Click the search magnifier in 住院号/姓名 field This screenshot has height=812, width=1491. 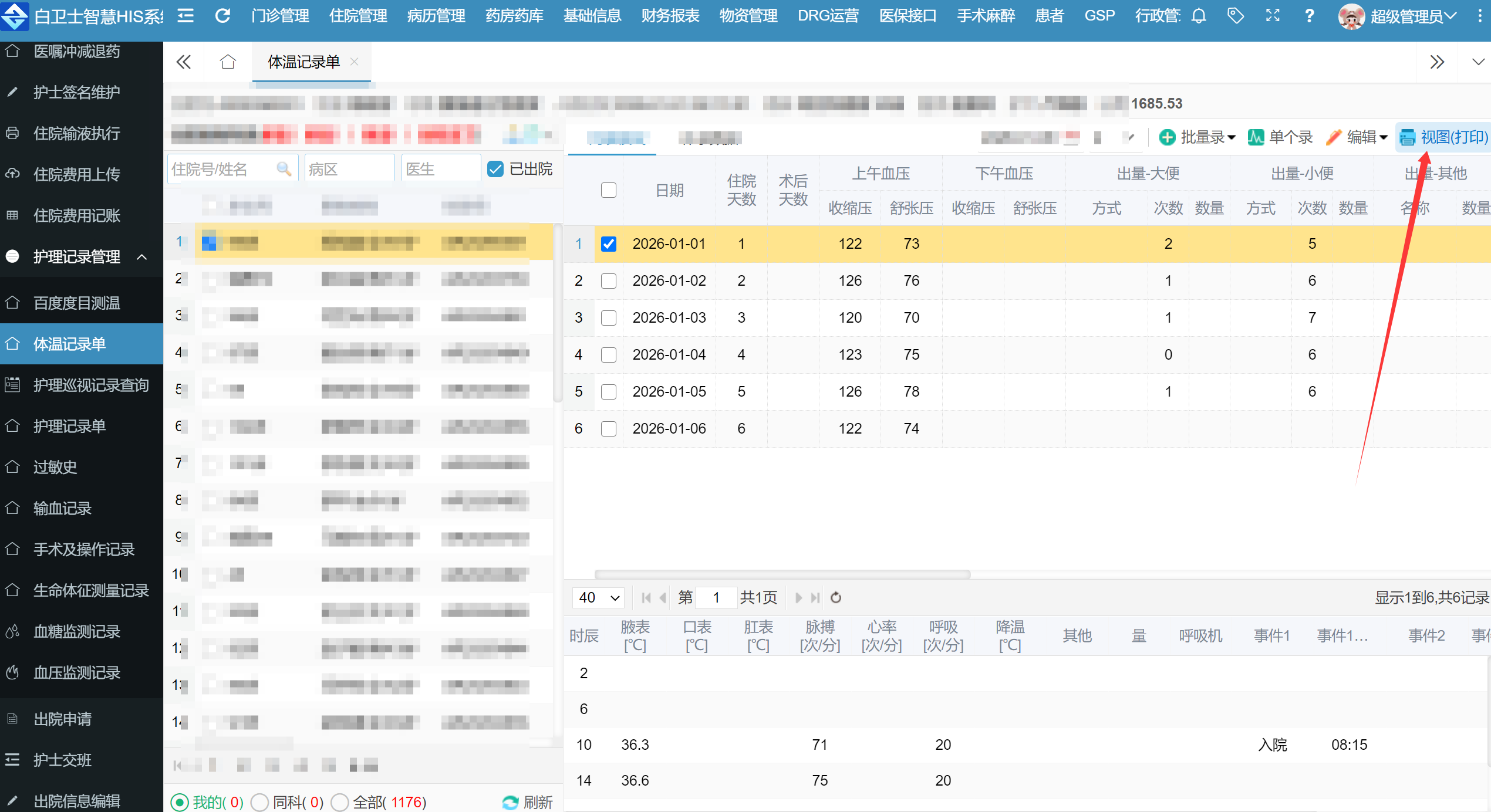(x=284, y=170)
